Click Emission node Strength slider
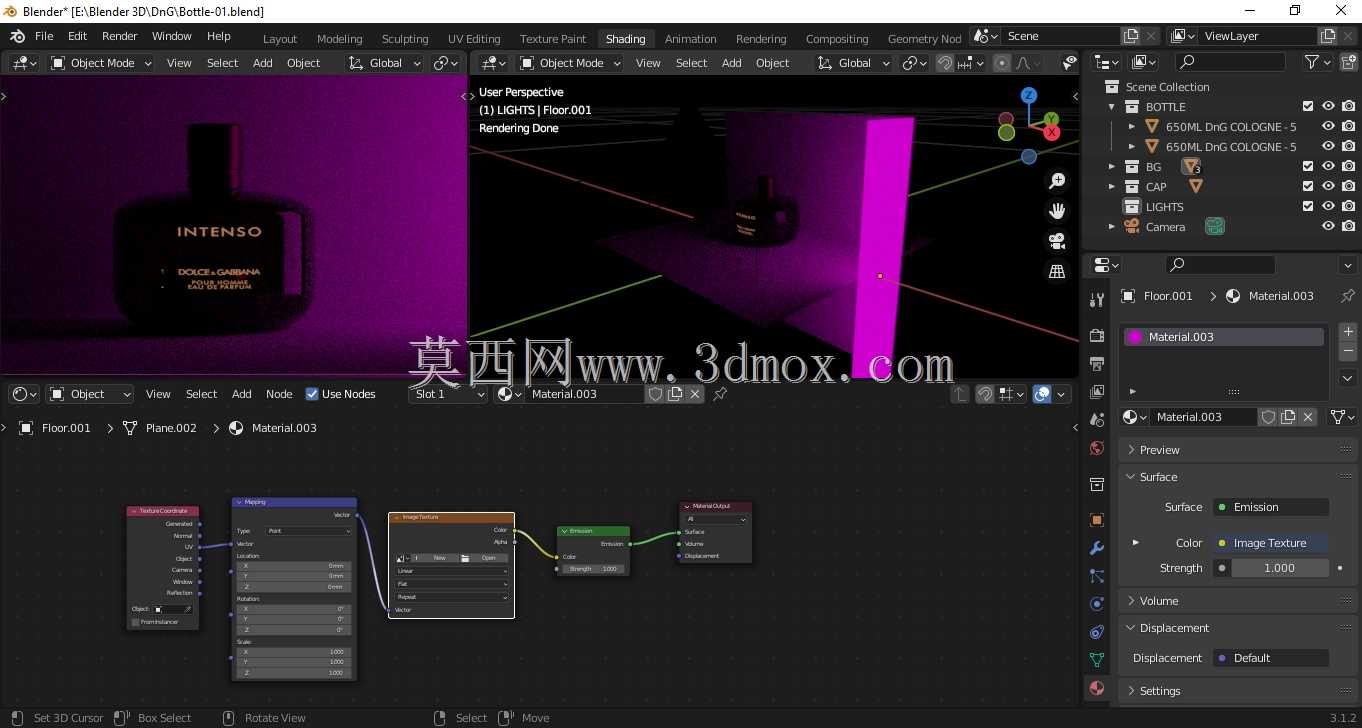The height and width of the screenshot is (728, 1362). tap(594, 569)
